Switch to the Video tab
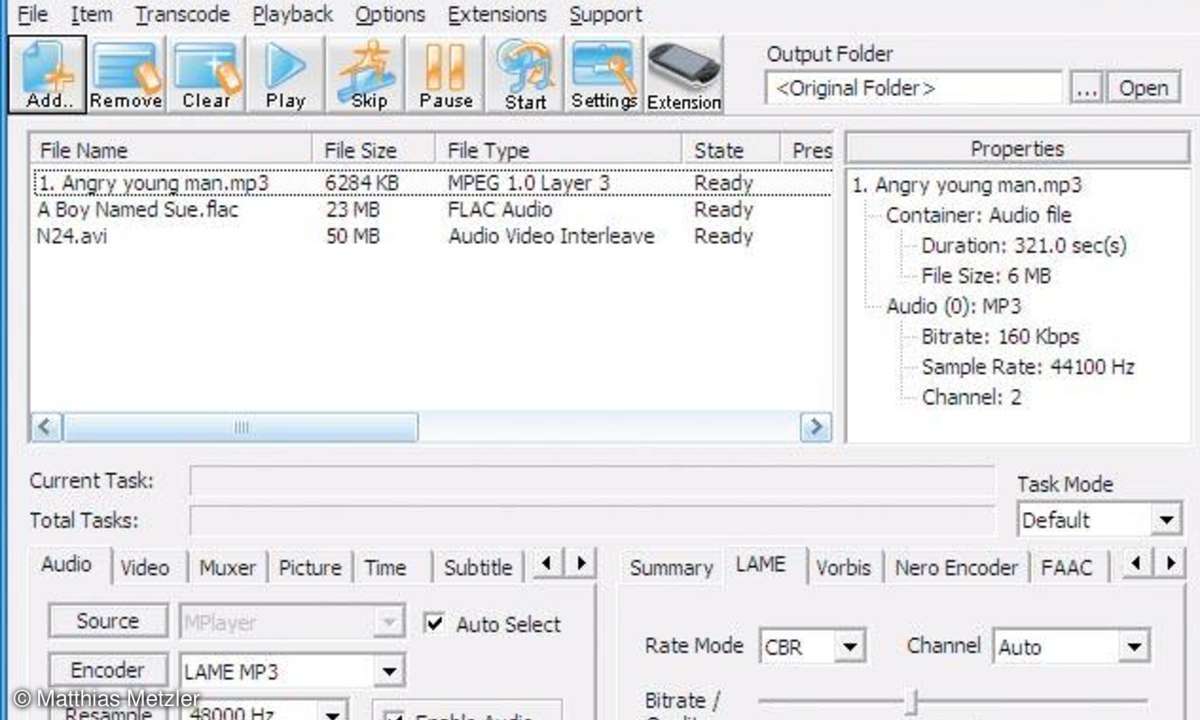This screenshot has width=1200, height=720. pos(145,568)
